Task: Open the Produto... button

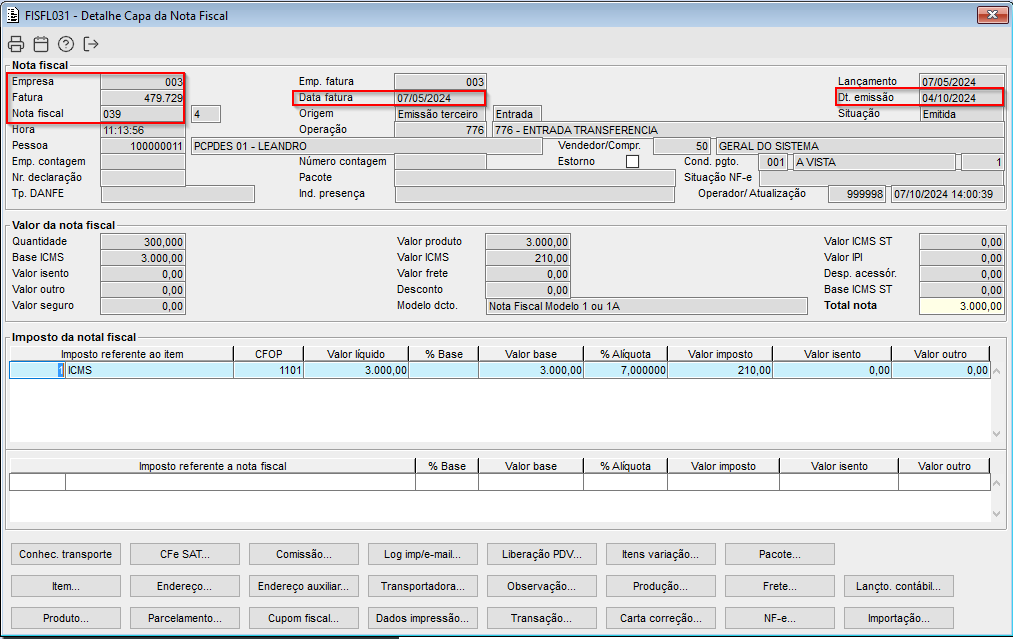Action: tap(66, 618)
